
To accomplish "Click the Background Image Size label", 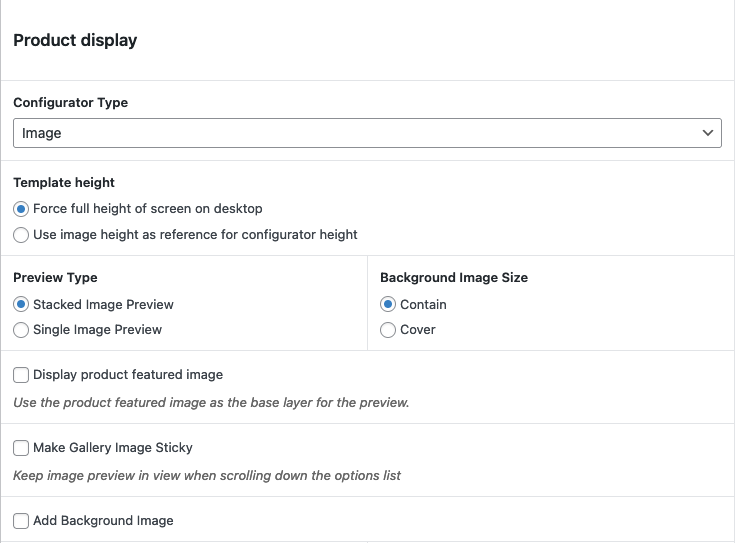I will [454, 278].
